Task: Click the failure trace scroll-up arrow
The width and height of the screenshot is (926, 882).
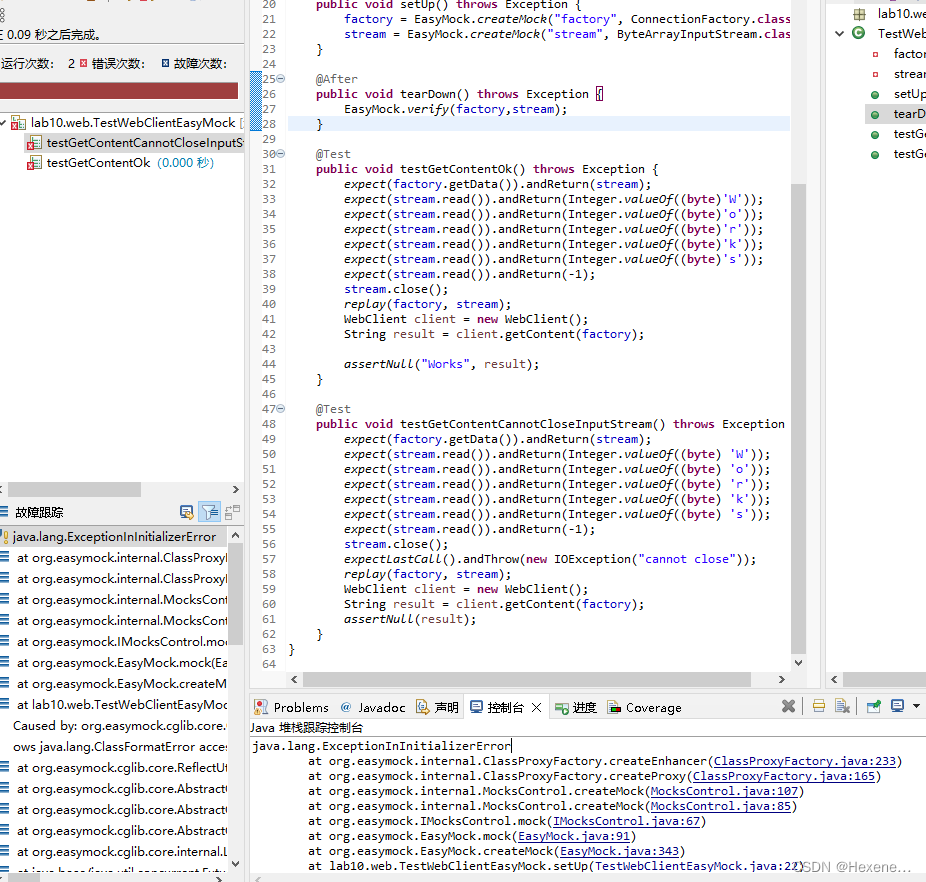Action: [x=236, y=535]
